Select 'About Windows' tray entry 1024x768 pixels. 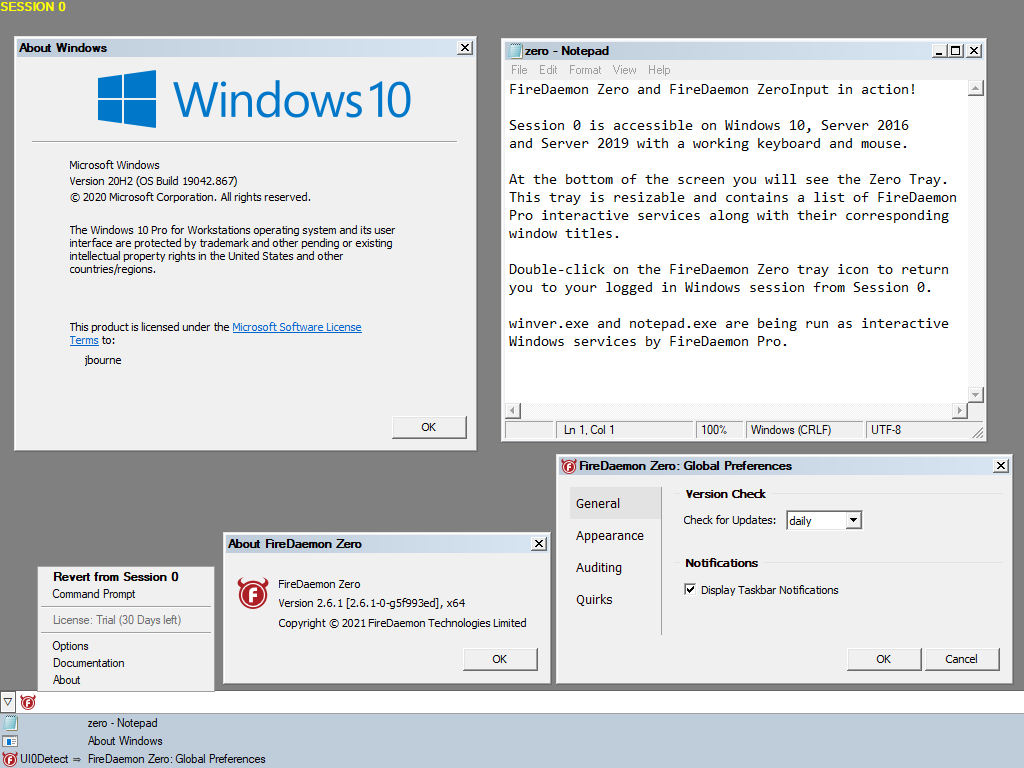coord(125,741)
